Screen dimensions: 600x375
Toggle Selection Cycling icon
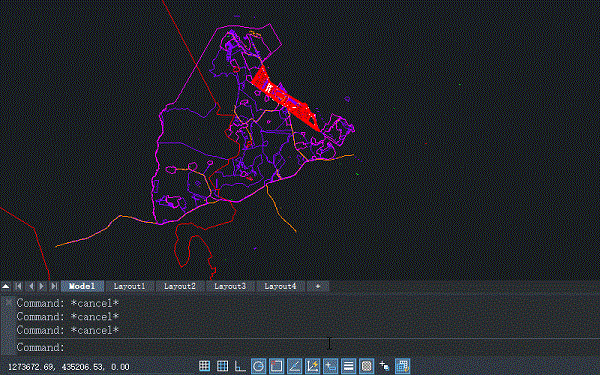coord(384,366)
